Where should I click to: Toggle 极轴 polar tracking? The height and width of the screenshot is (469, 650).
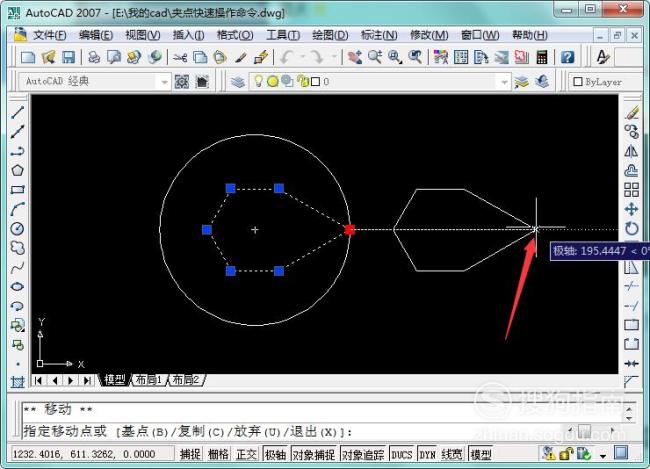click(x=276, y=454)
